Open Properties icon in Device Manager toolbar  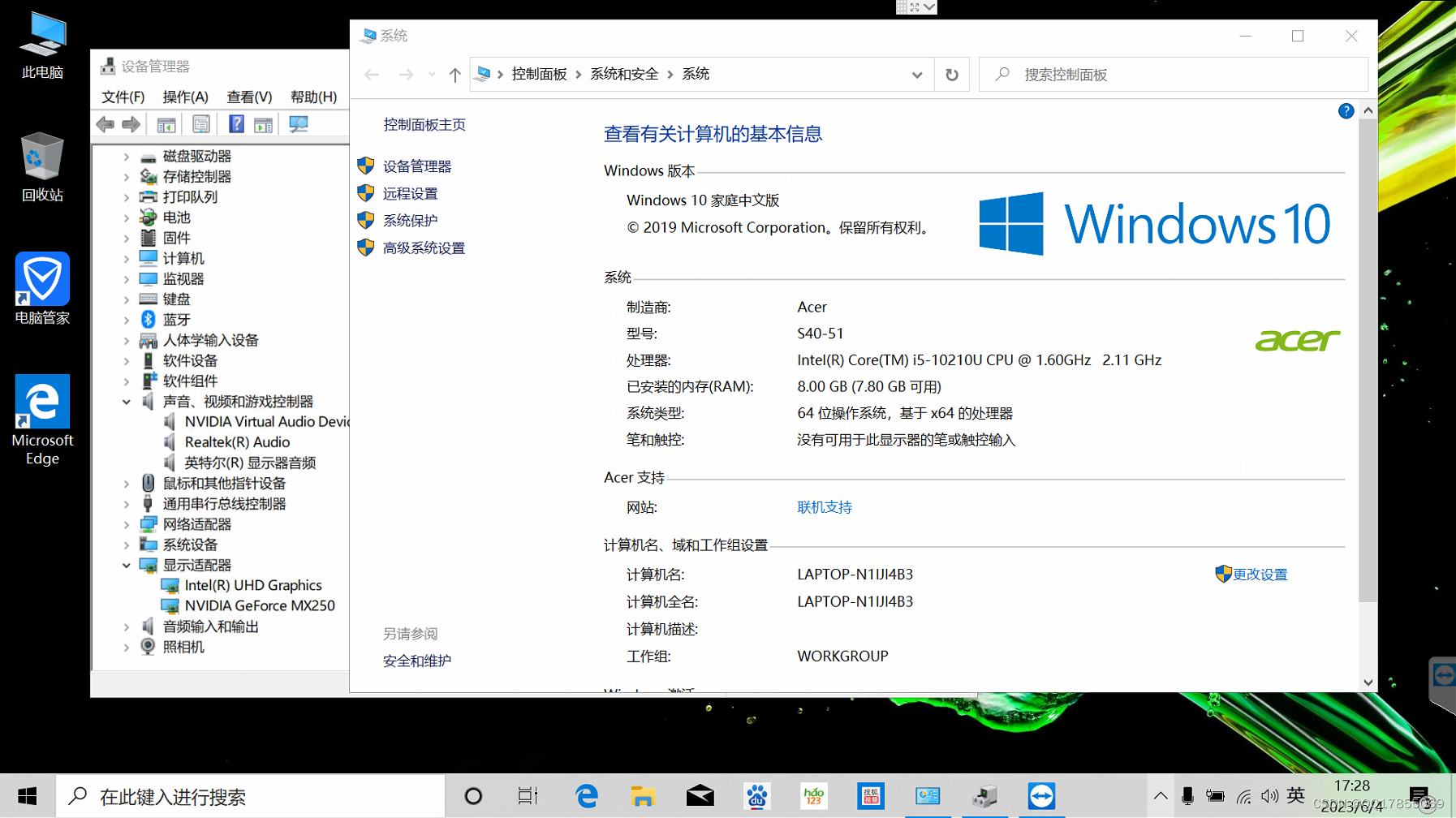point(201,124)
